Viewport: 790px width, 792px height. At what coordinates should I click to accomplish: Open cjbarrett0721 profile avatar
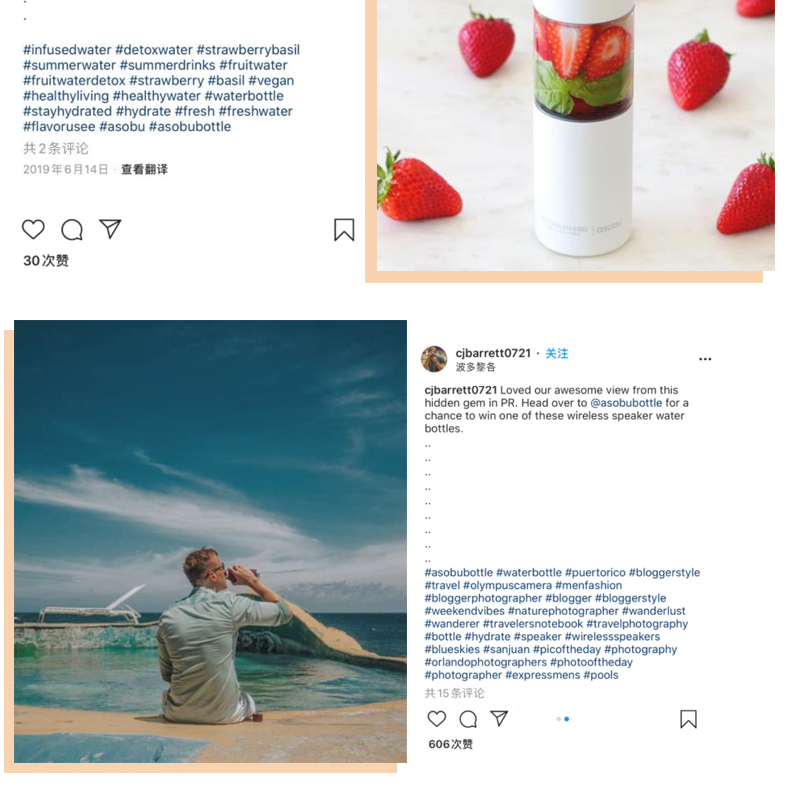tap(434, 359)
